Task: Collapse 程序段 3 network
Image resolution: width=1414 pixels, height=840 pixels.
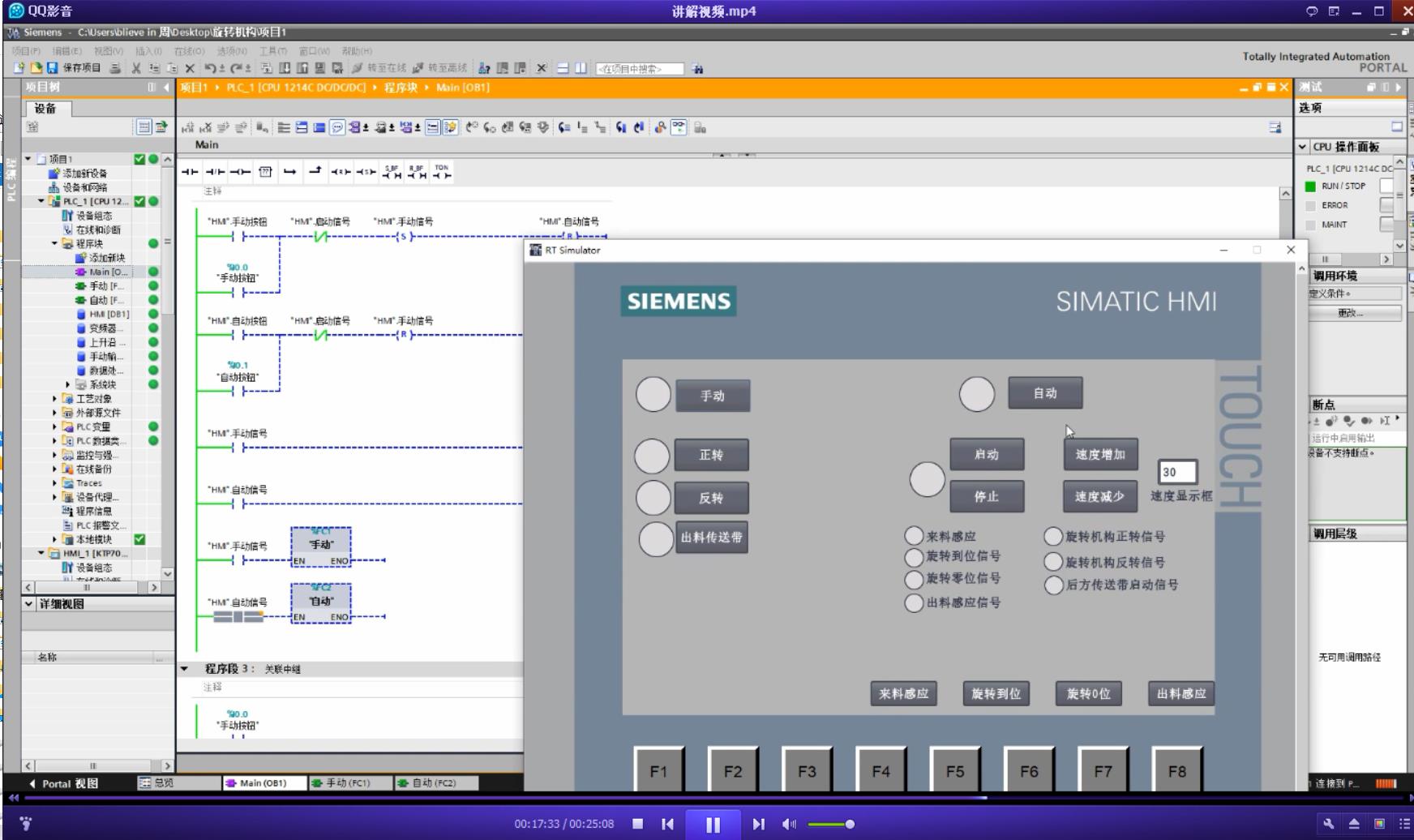Action: (185, 669)
